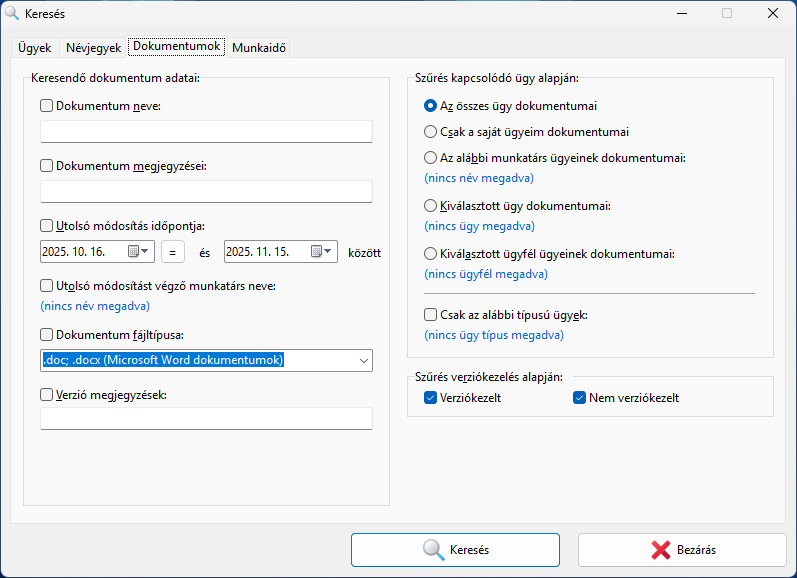797x578 pixels.
Task: Switch to the Munkaidő tab
Action: 259,48
